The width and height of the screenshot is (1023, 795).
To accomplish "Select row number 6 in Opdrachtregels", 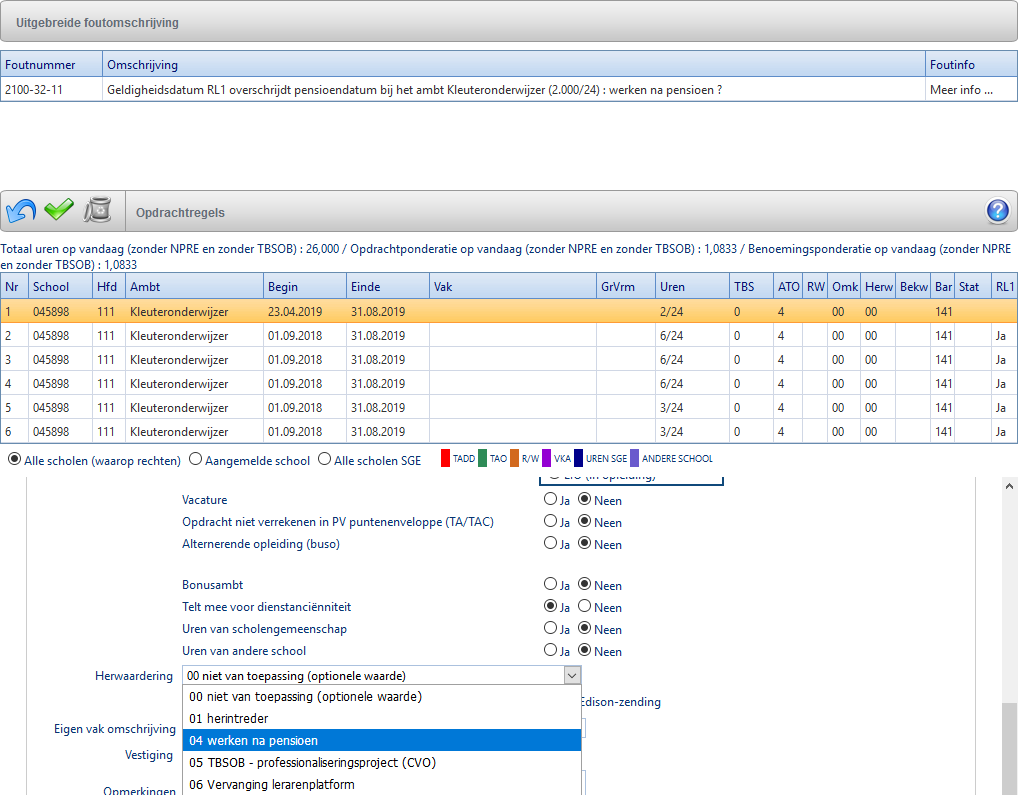I will point(509,432).
